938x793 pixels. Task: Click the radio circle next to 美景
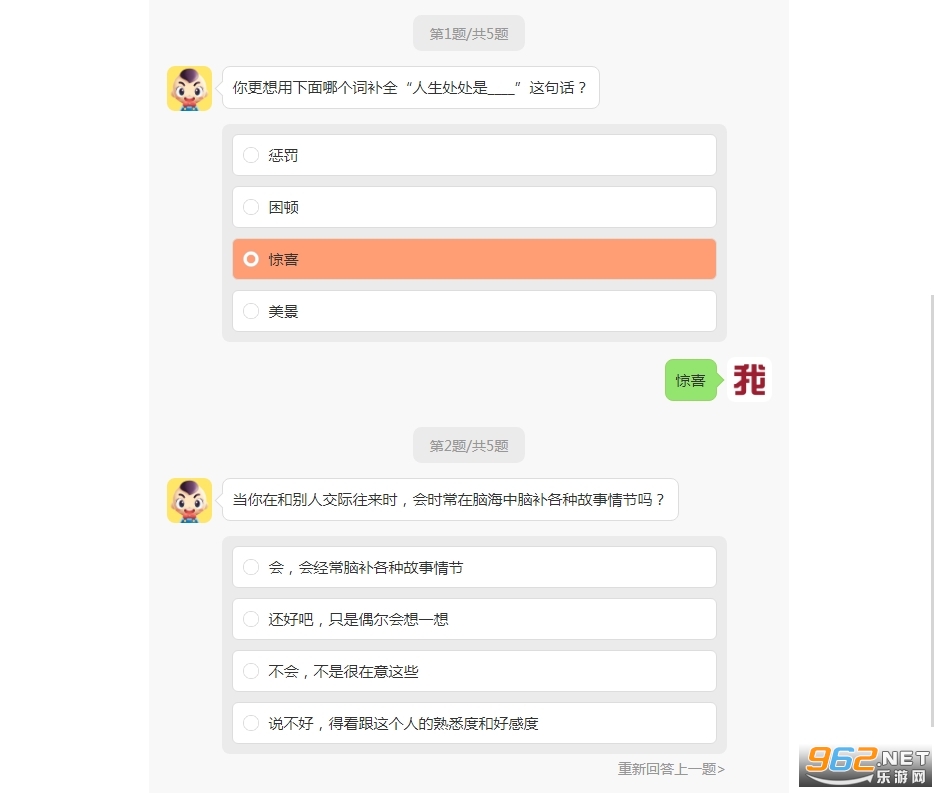251,311
